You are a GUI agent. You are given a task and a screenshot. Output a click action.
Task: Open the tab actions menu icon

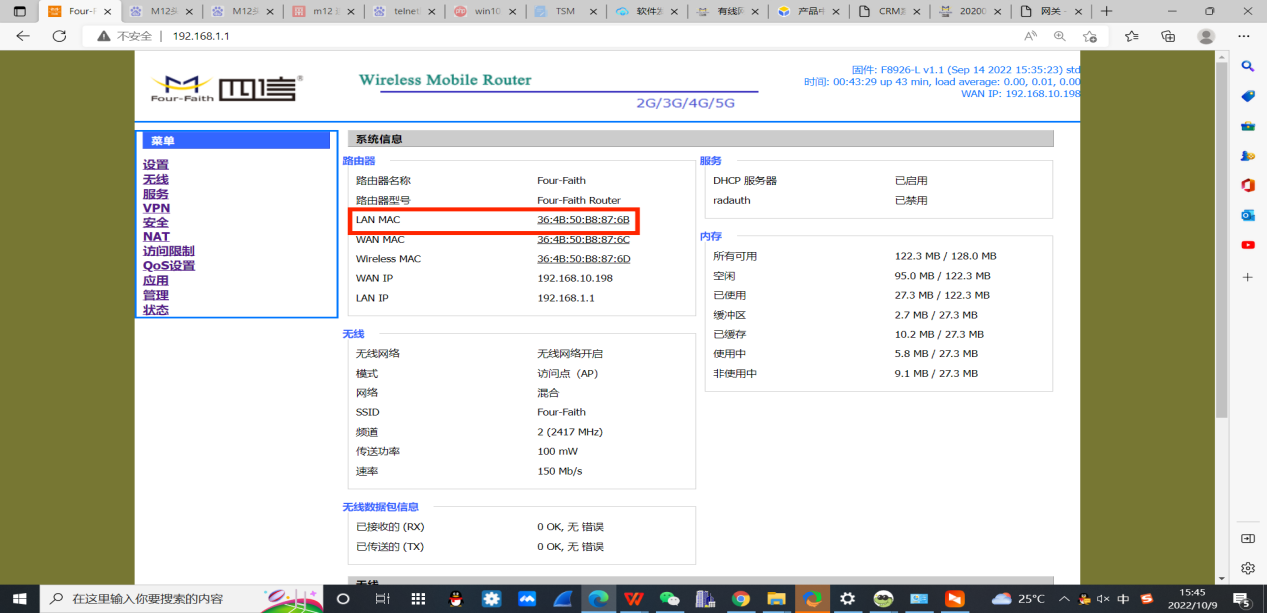(x=19, y=12)
